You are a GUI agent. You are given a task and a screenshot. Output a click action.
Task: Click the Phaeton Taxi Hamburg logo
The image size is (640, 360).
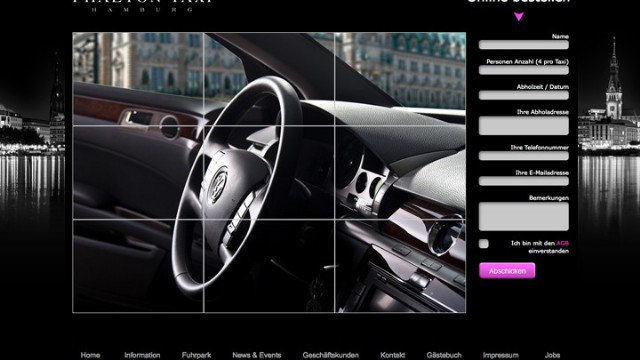coord(143,6)
